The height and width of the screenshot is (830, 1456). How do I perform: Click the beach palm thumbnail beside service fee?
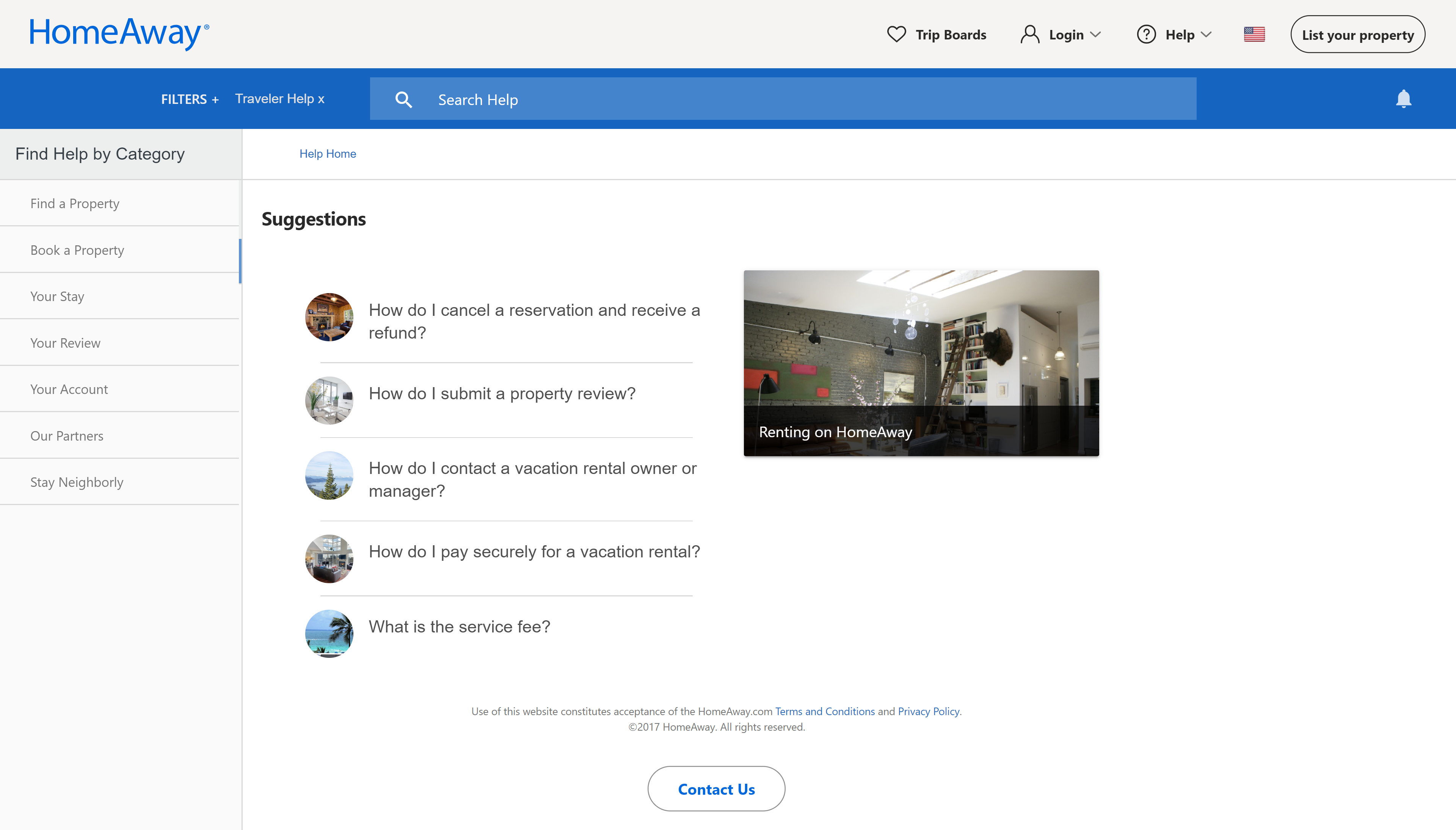click(329, 633)
